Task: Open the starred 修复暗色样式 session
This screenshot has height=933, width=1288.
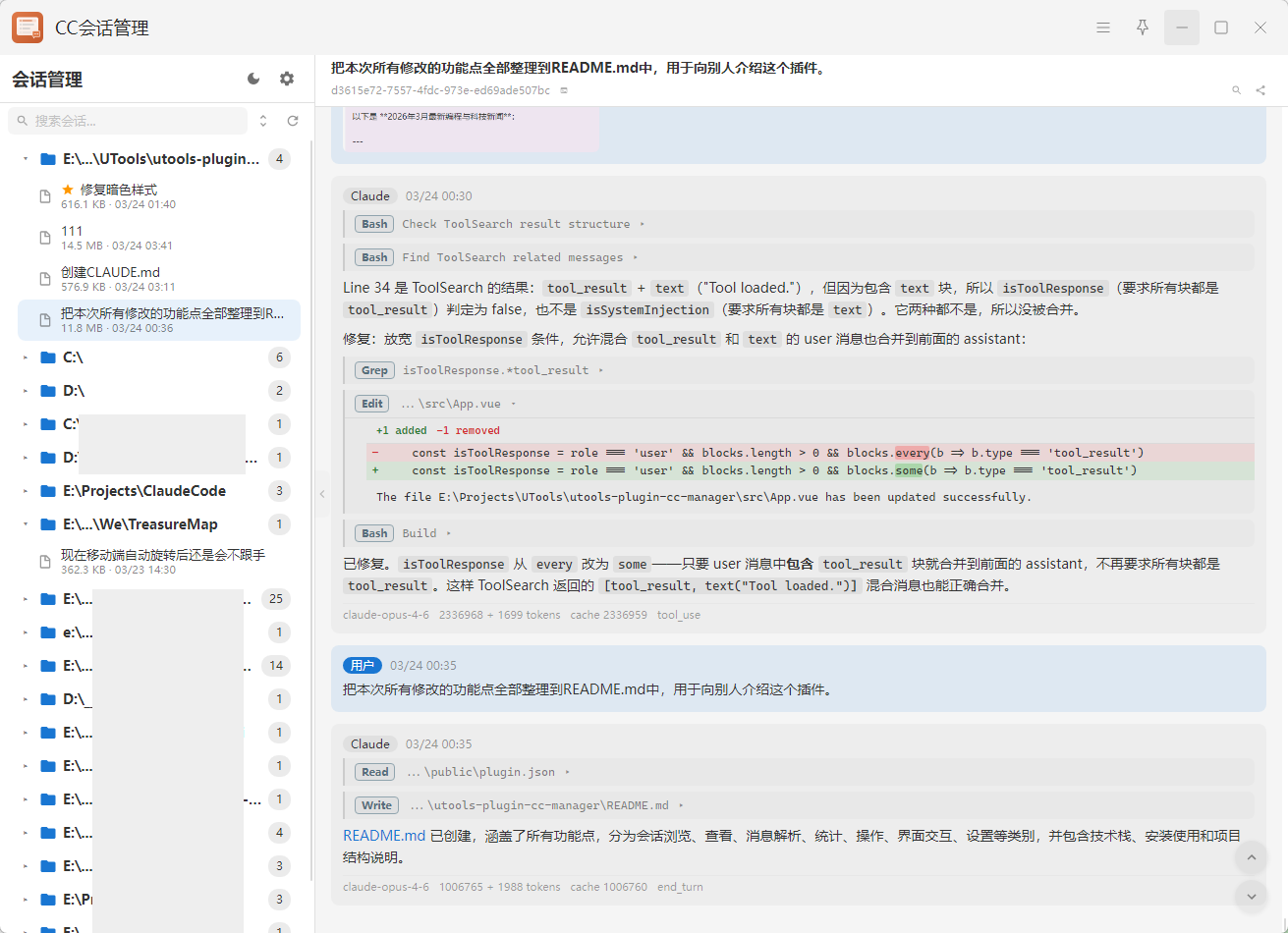Action: (118, 190)
